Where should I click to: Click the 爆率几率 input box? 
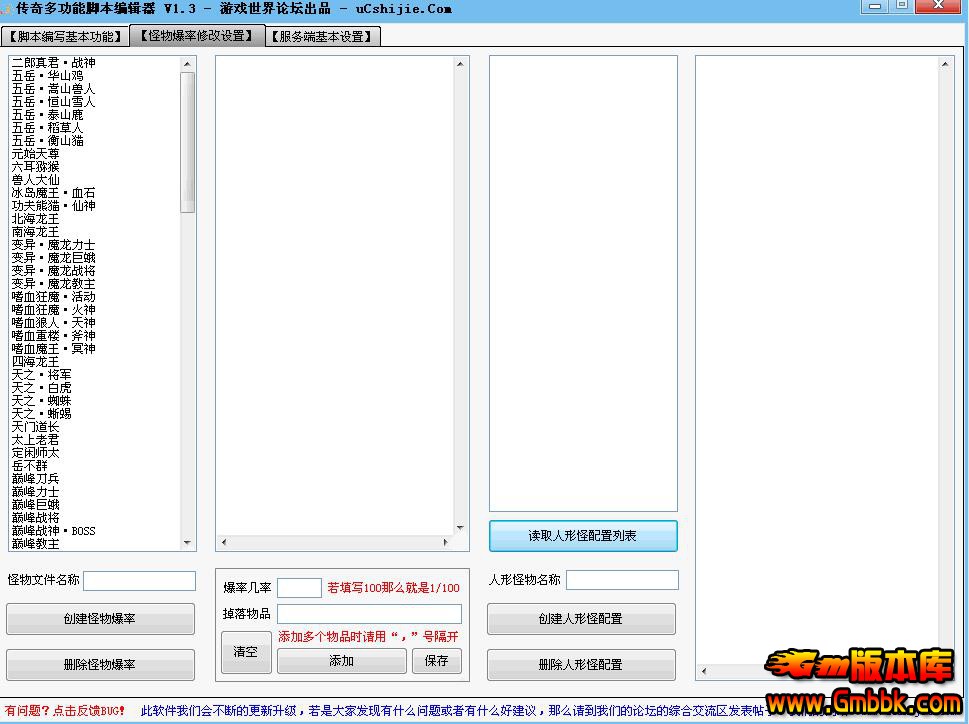tap(299, 588)
